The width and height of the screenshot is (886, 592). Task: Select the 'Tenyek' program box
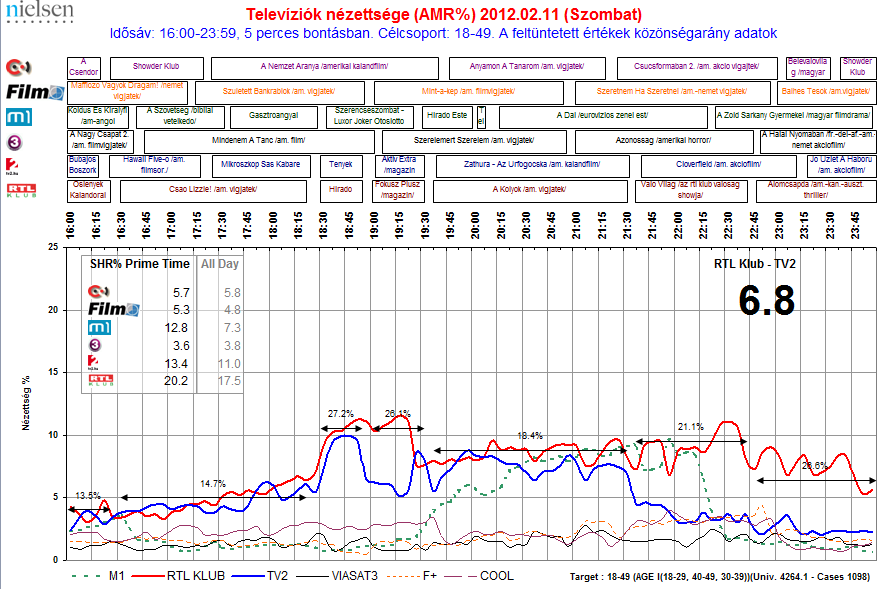click(x=341, y=167)
